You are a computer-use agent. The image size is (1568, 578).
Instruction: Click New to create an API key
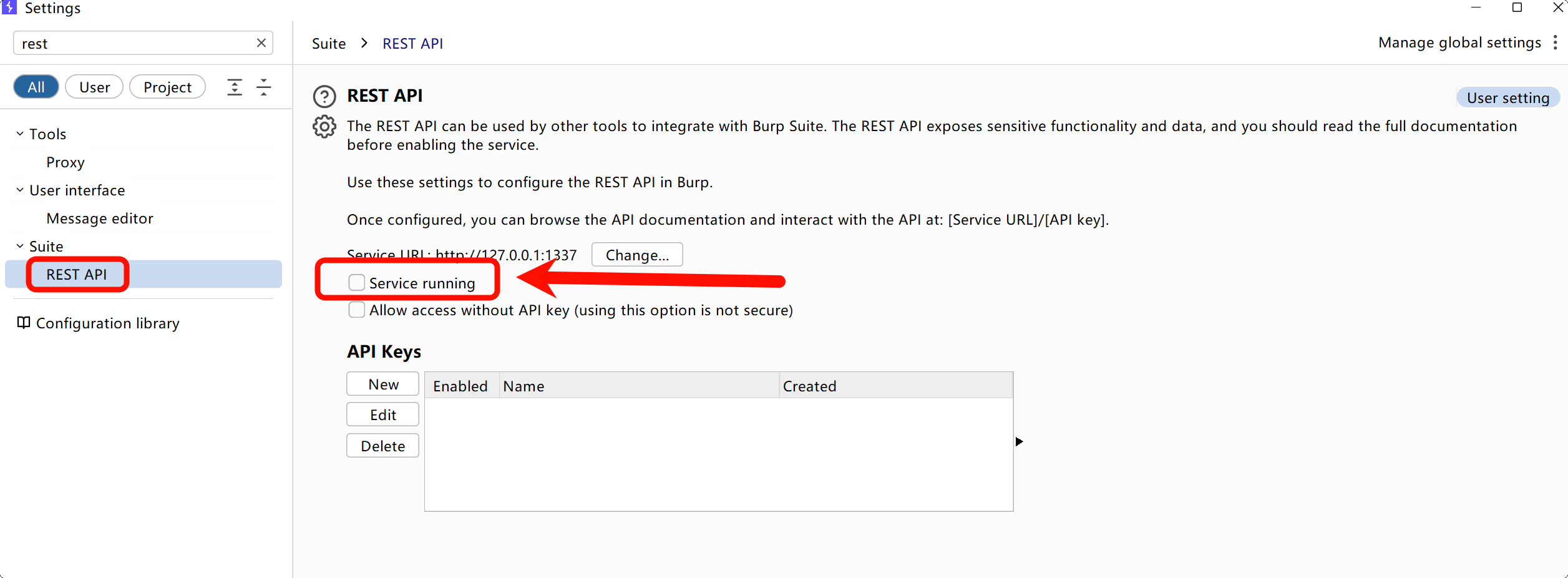[x=382, y=385]
